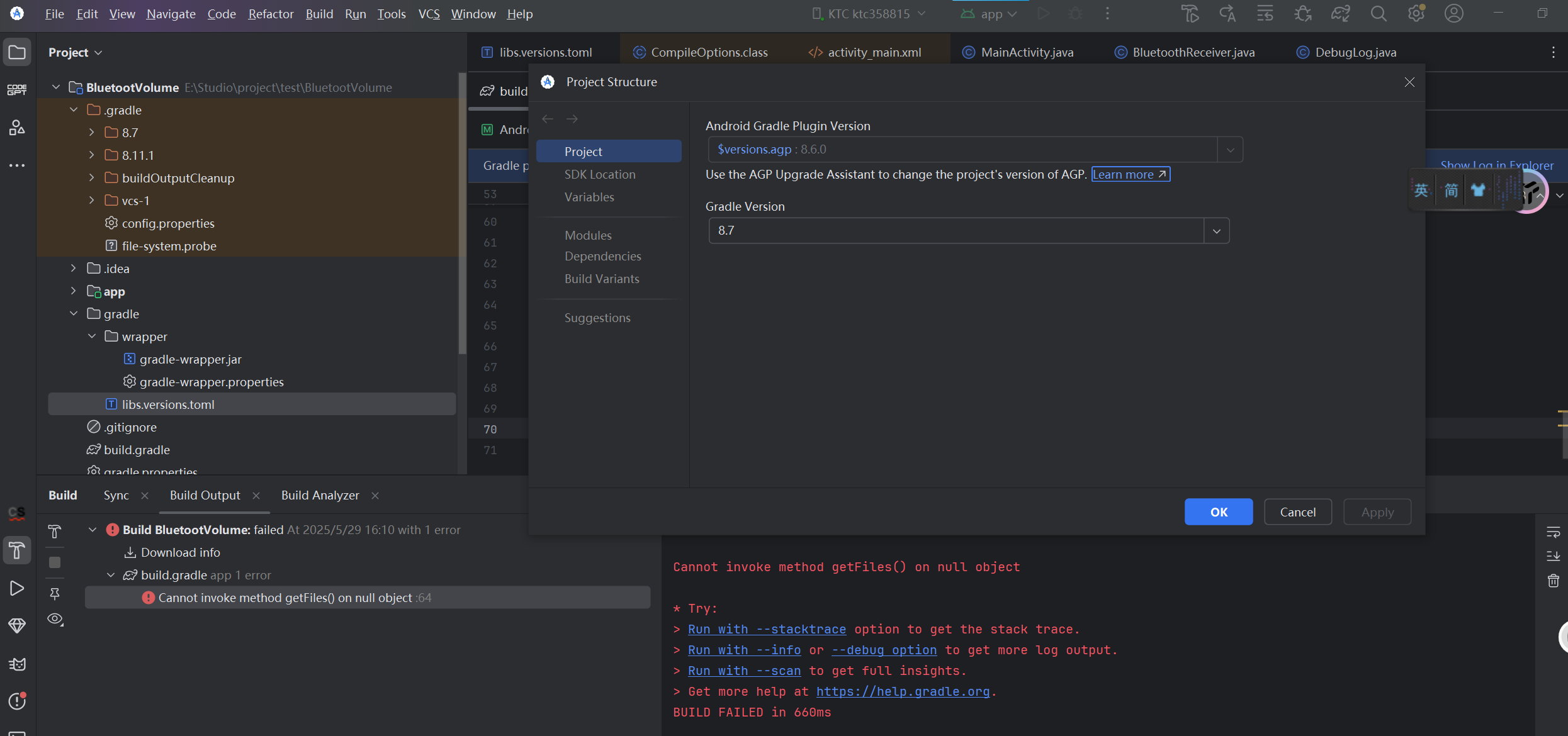Collapse the .gradle folder
Viewport: 1568px width, 736px height.
coord(74,110)
